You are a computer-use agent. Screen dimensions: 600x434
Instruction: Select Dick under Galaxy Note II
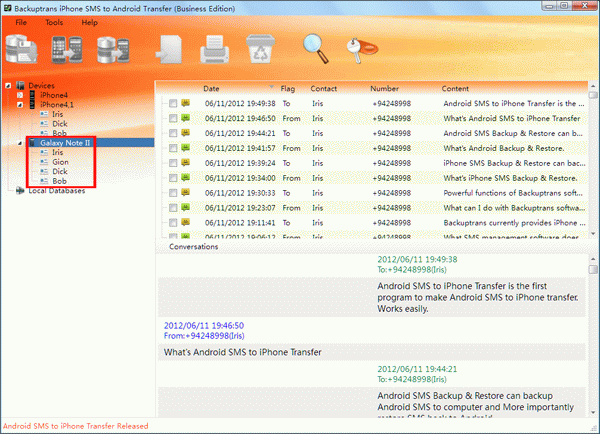point(60,171)
